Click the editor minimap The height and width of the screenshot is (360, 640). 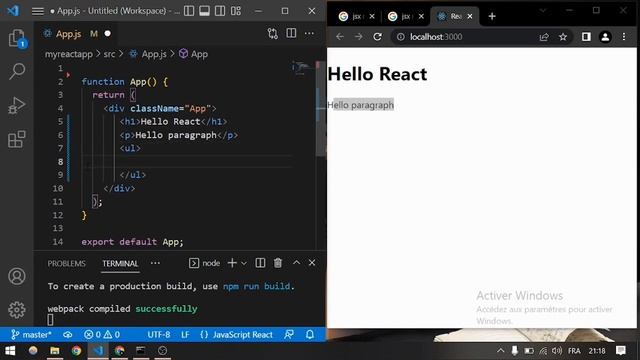(x=301, y=69)
